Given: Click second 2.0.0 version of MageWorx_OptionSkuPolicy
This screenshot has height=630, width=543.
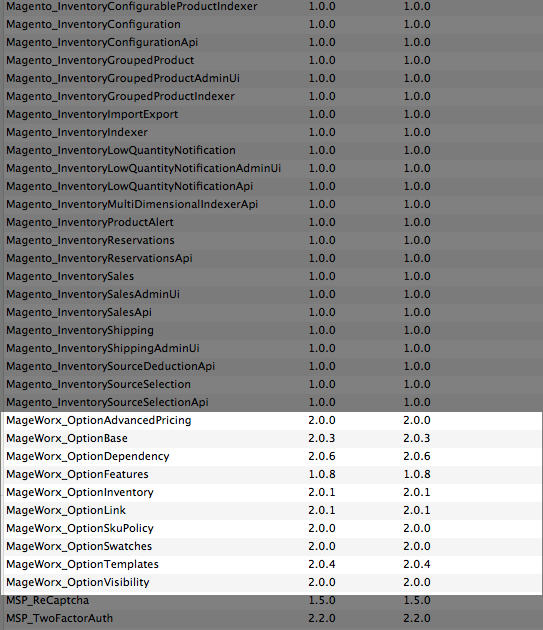Looking at the screenshot, I should click(x=417, y=528).
